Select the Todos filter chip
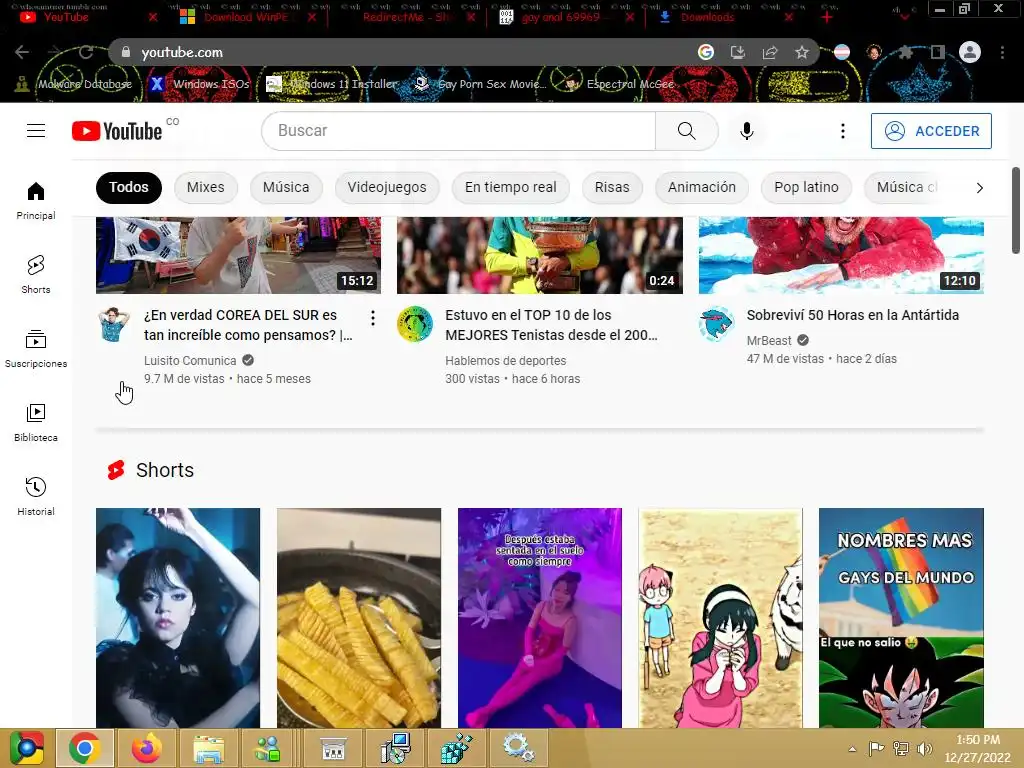This screenshot has width=1024, height=768. pyautogui.click(x=129, y=187)
